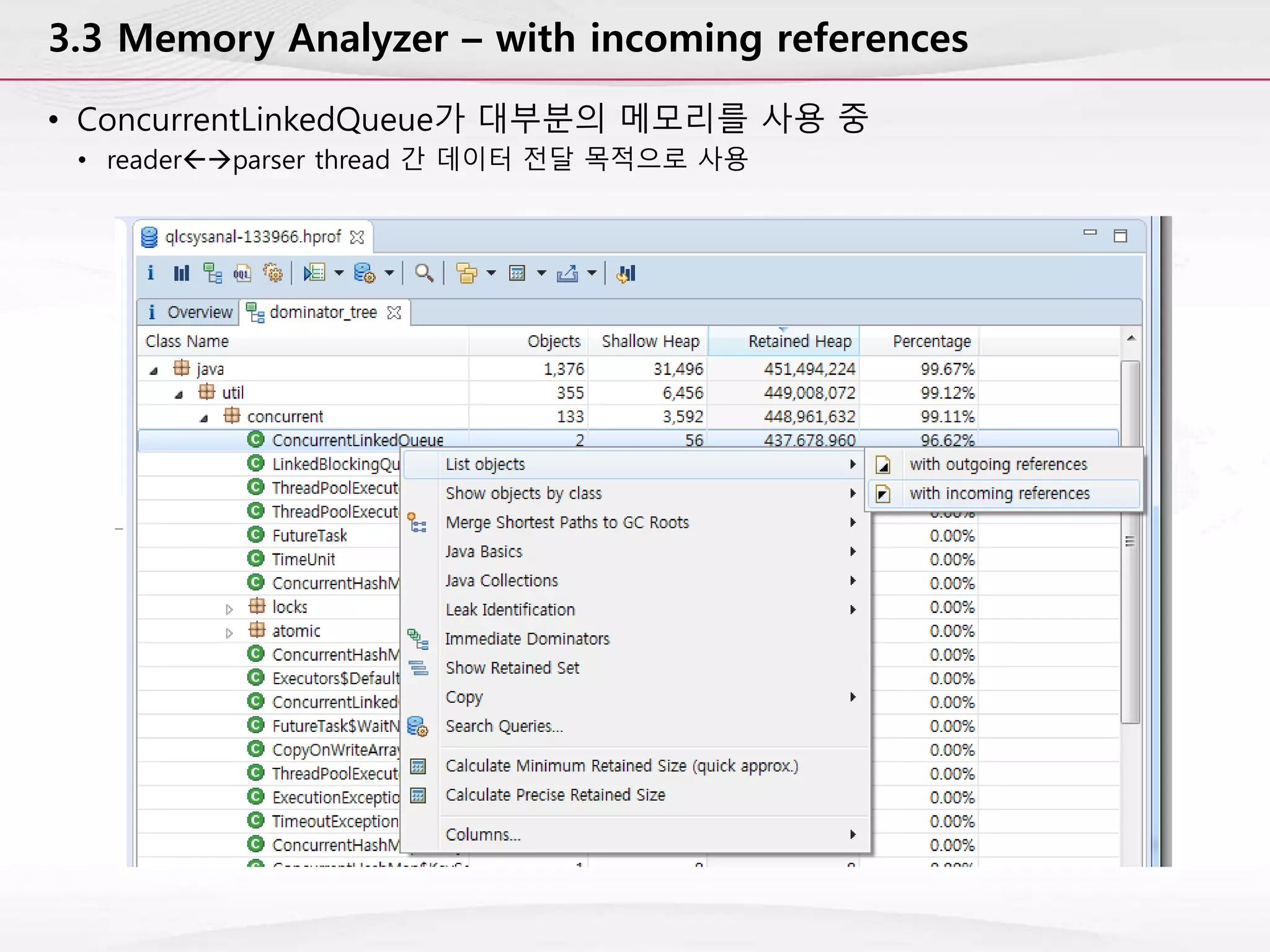The width and height of the screenshot is (1270, 952).
Task: Click the Search Queries menu icon
Action: [418, 726]
